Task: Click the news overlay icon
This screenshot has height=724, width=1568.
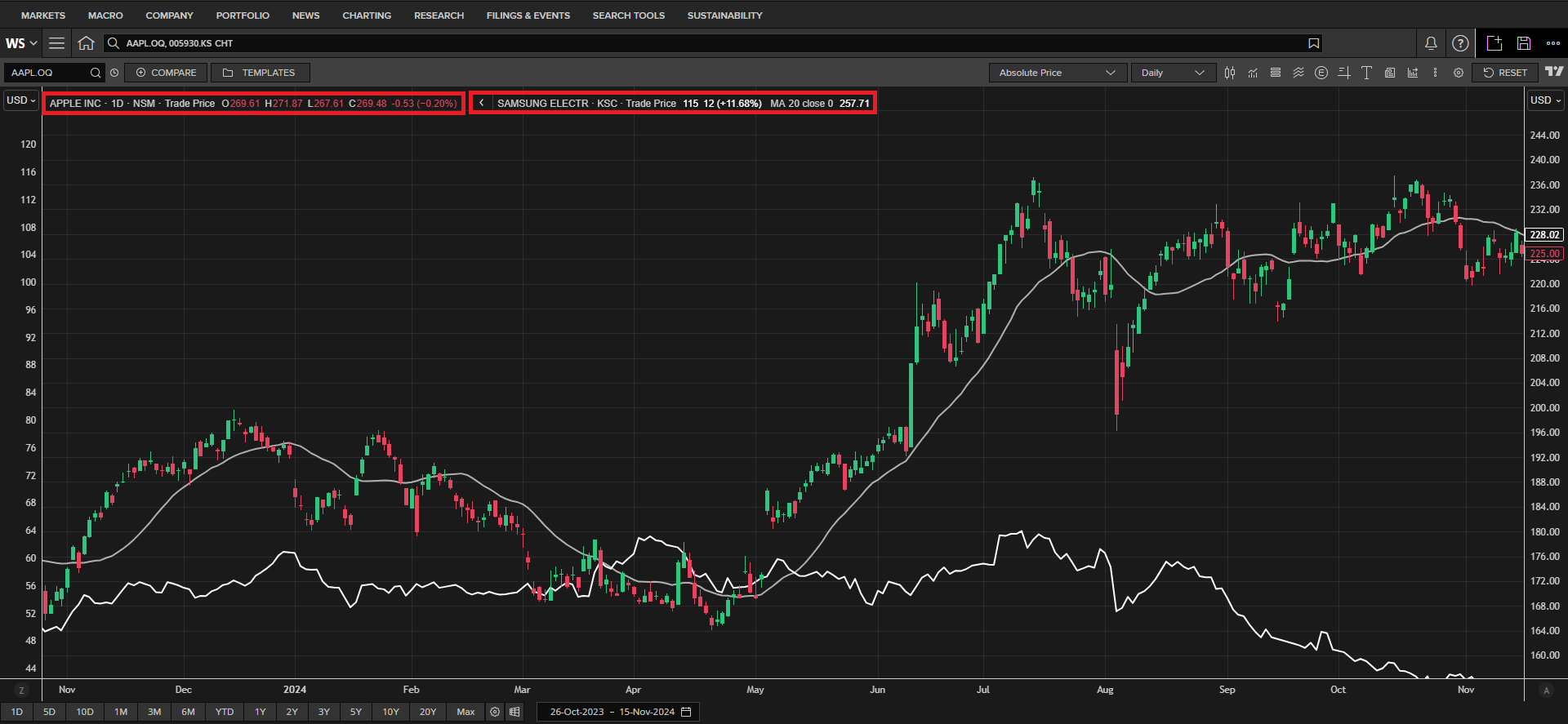Action: (1390, 73)
